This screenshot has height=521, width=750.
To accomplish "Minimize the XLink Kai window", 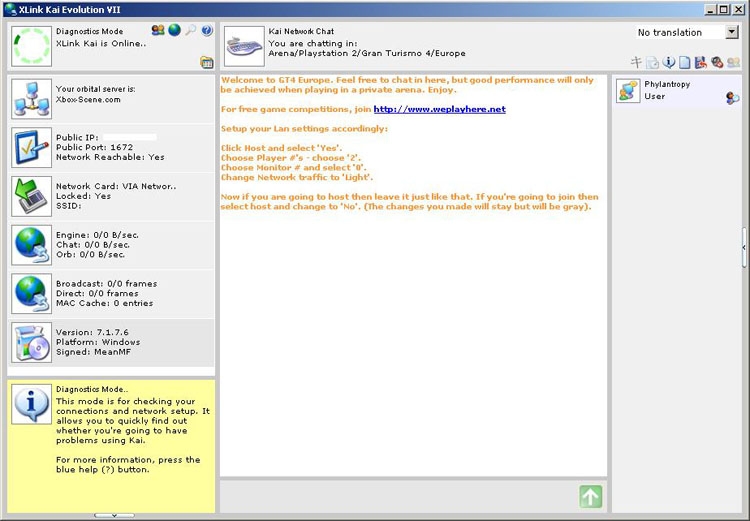I will coord(711,9).
